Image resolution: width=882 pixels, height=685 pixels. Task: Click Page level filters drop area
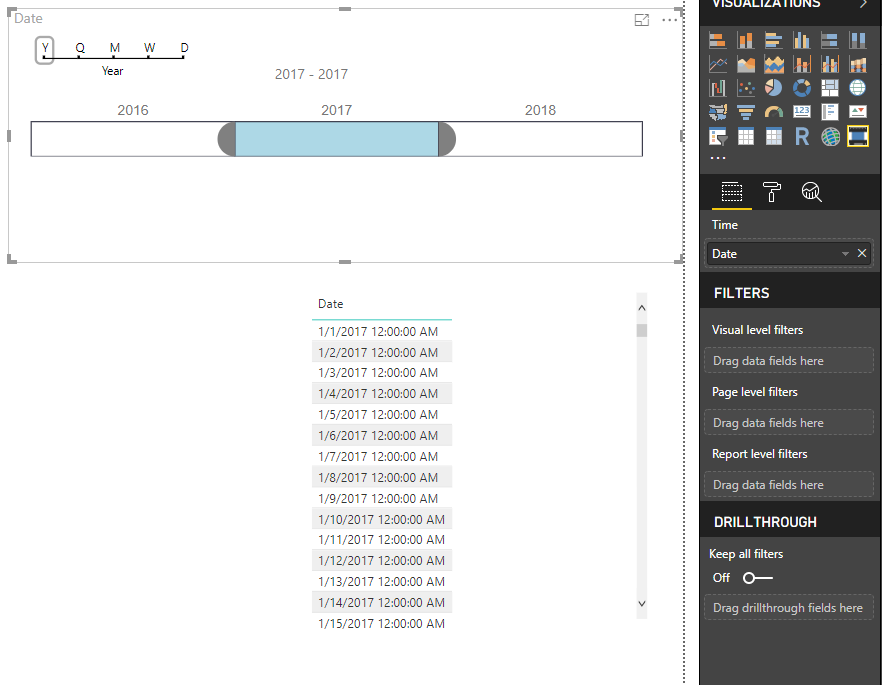tap(789, 422)
